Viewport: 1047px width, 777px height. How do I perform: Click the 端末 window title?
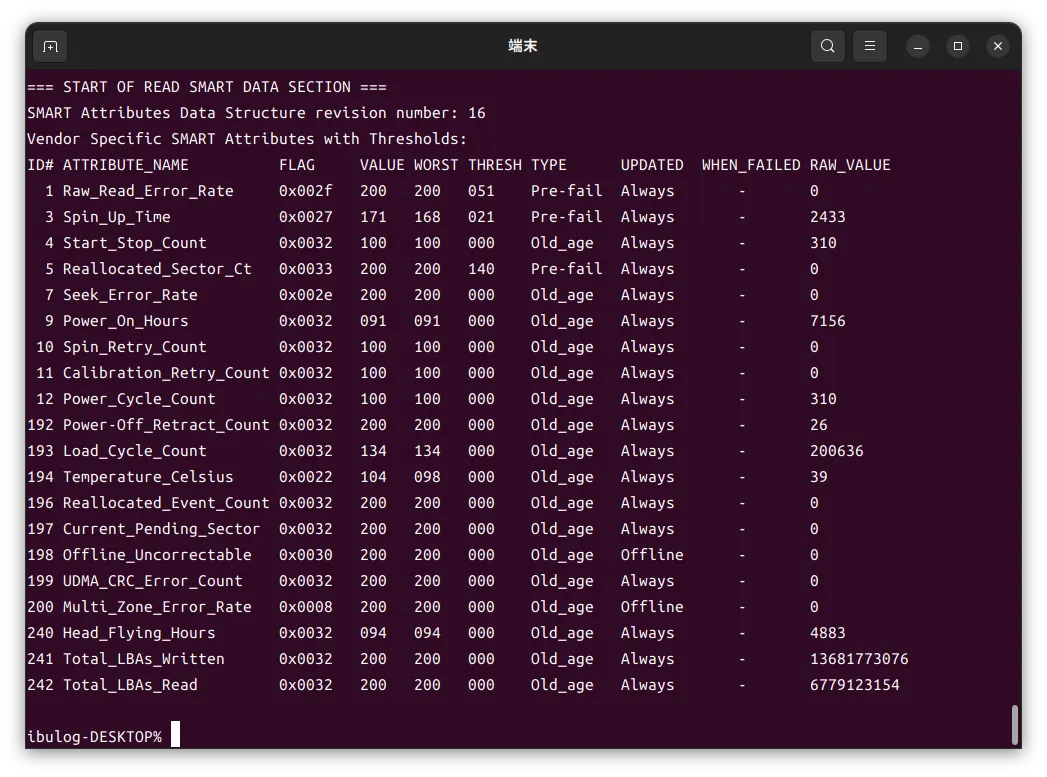(x=523, y=46)
